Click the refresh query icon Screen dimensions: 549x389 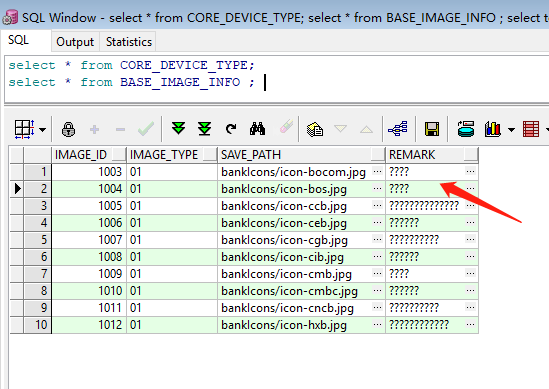click(x=231, y=129)
